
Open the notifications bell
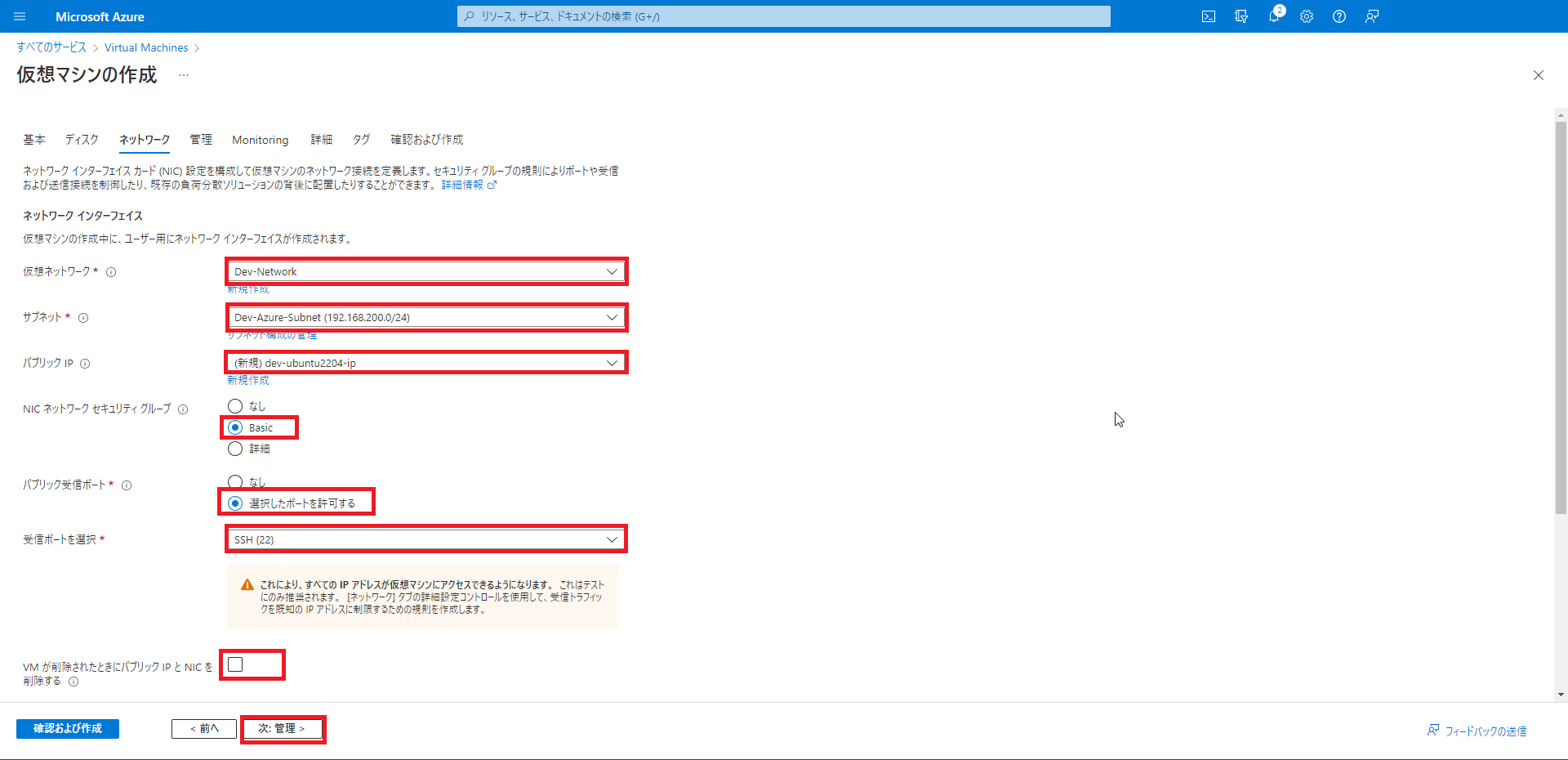coord(1274,16)
